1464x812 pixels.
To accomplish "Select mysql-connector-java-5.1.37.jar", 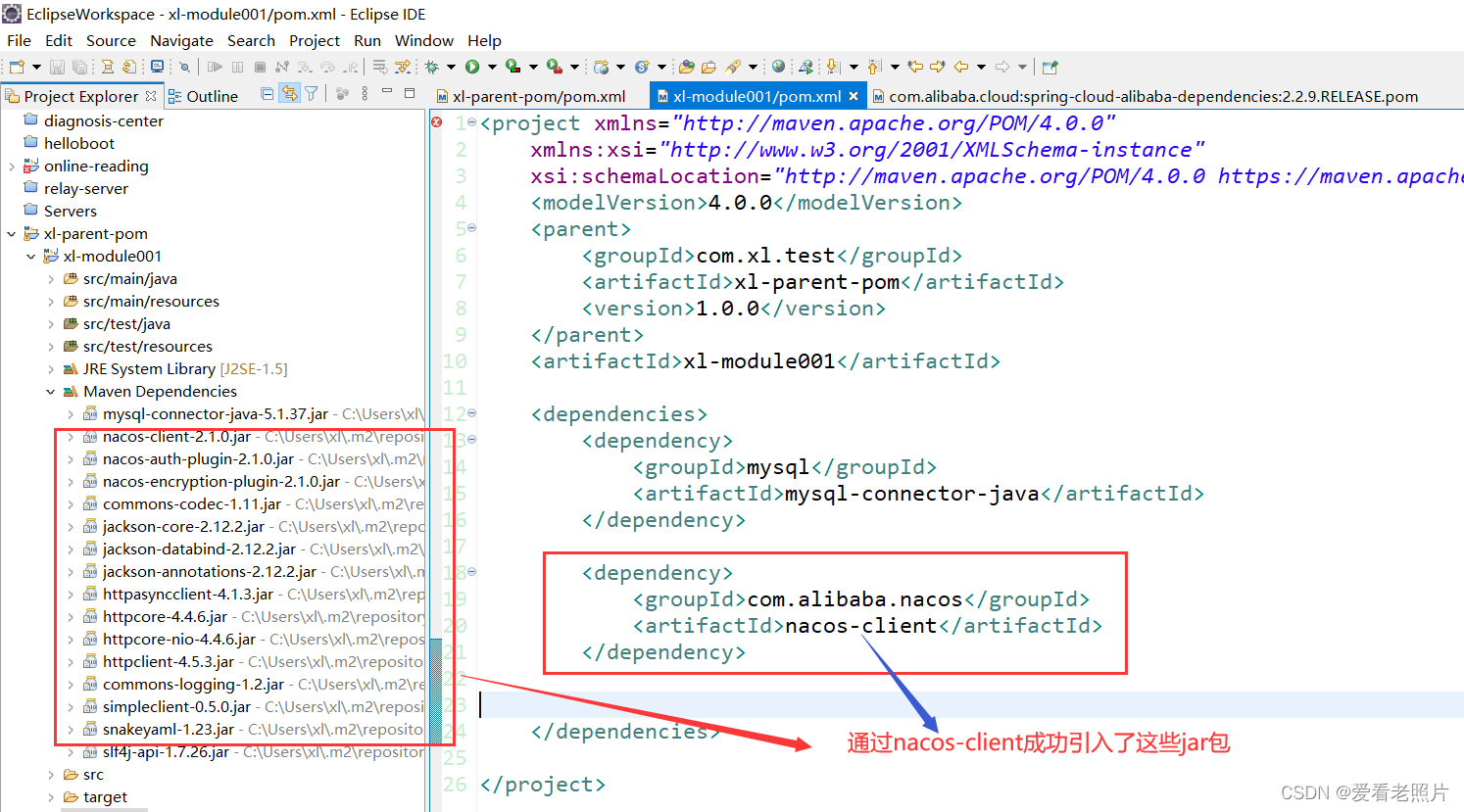I will [215, 414].
